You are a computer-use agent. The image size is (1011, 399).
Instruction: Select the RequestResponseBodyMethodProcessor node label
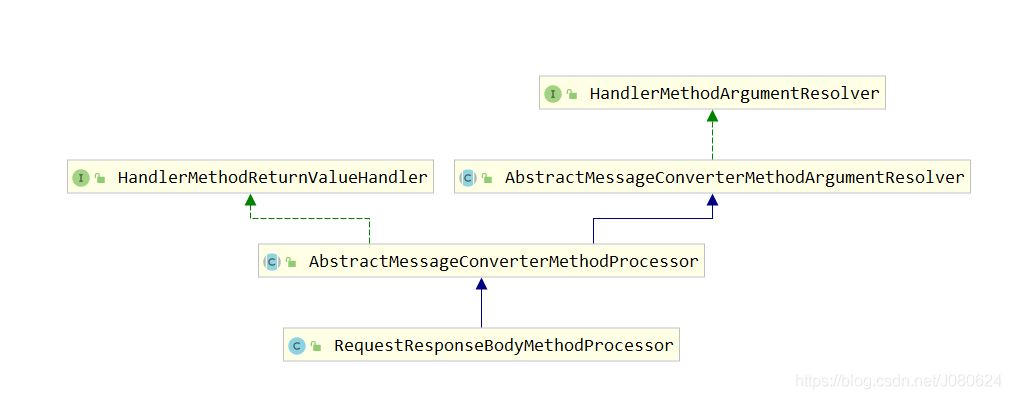point(504,345)
